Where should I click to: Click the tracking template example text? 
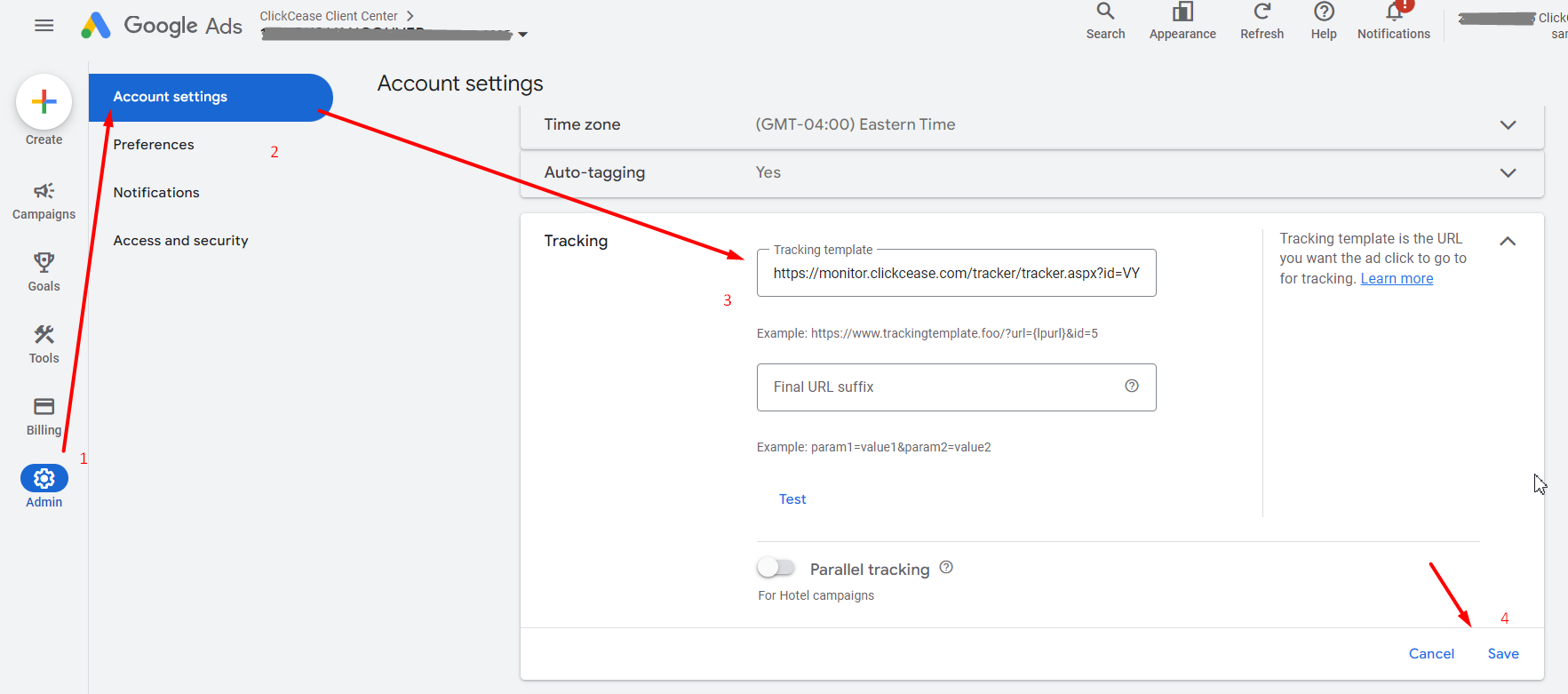(927, 333)
